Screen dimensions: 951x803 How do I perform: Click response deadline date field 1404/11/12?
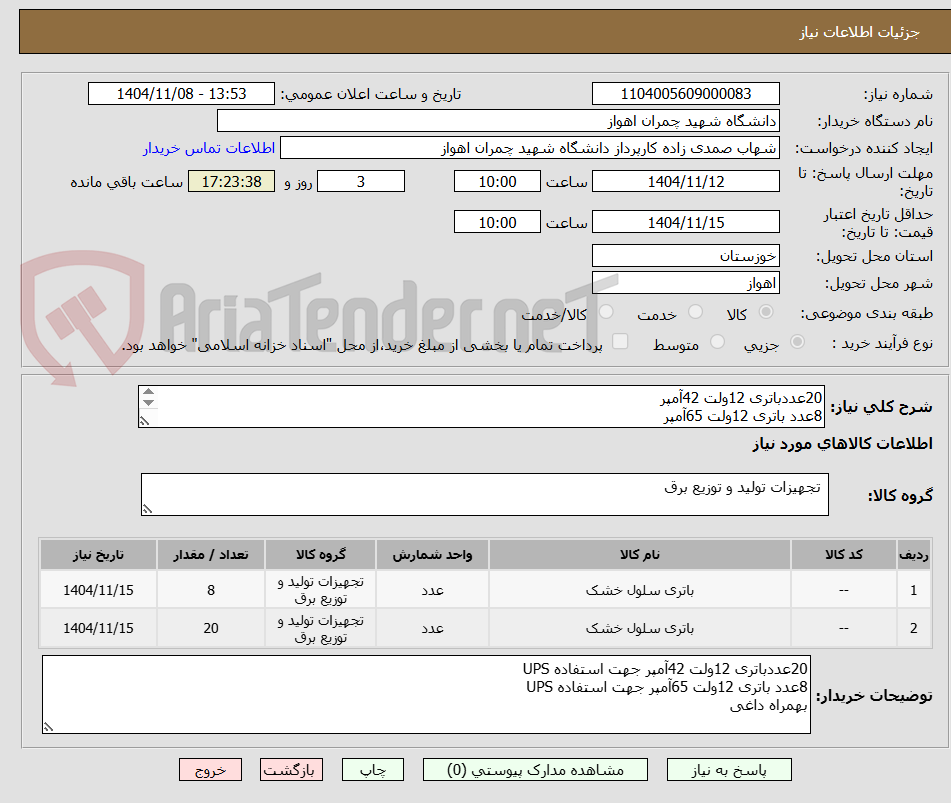point(685,181)
